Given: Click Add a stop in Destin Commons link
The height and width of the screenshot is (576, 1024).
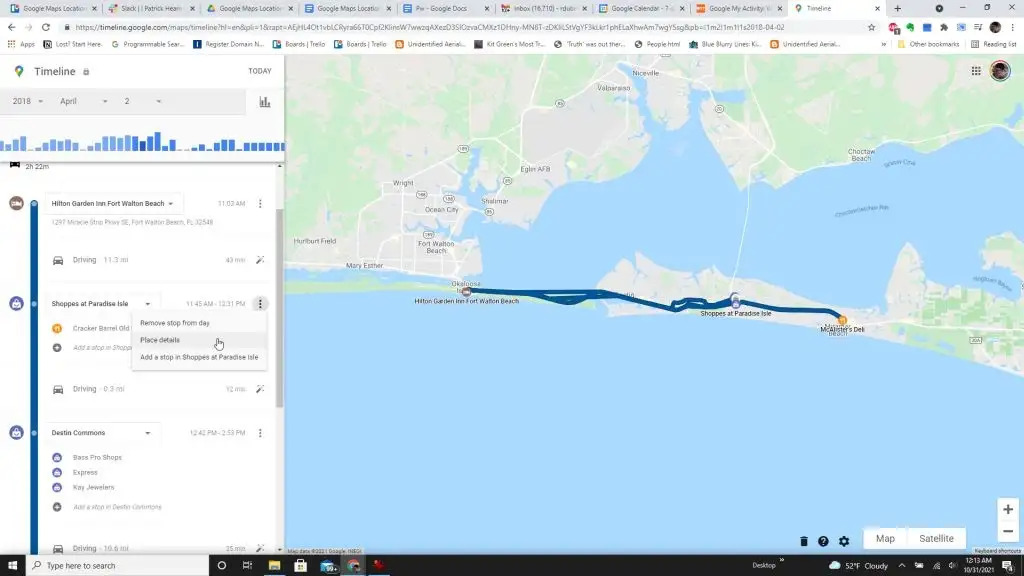Looking at the screenshot, I should (x=117, y=507).
